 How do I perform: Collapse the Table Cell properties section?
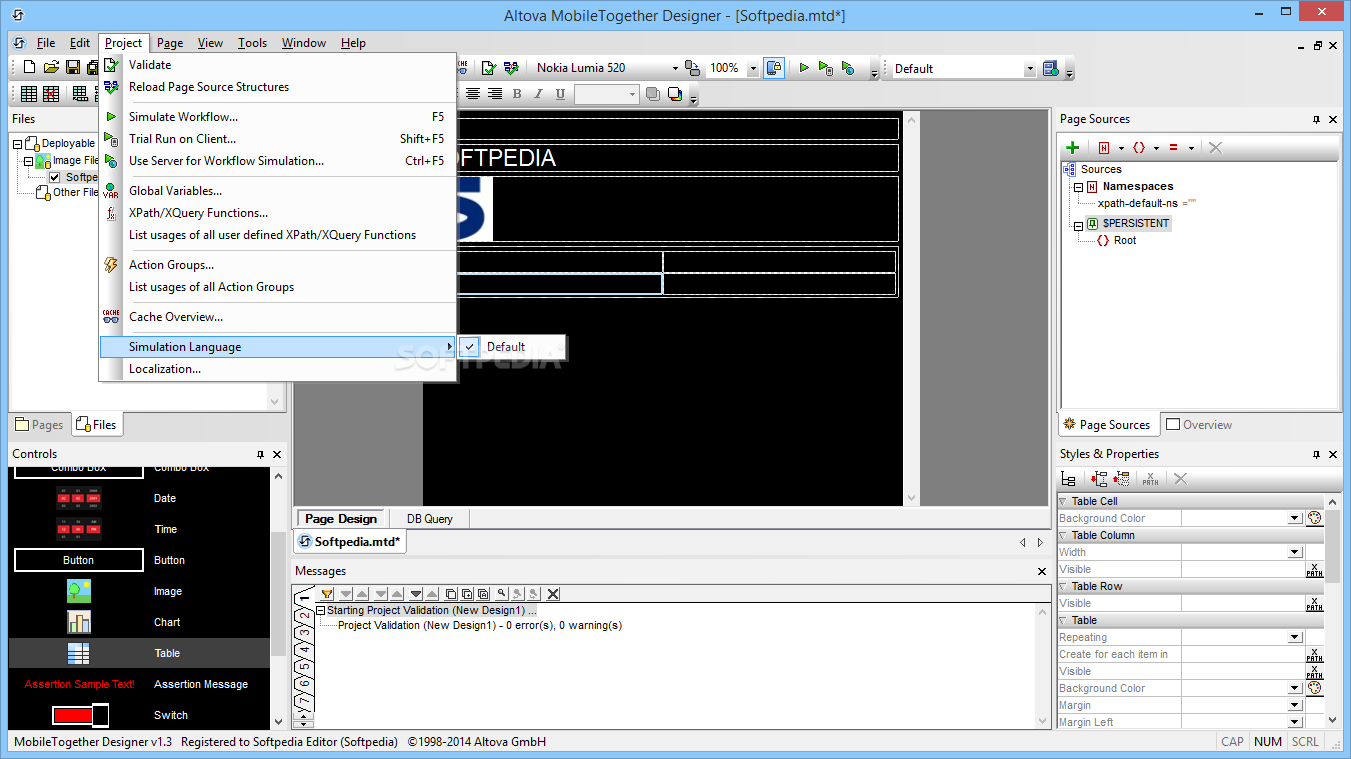1063,501
